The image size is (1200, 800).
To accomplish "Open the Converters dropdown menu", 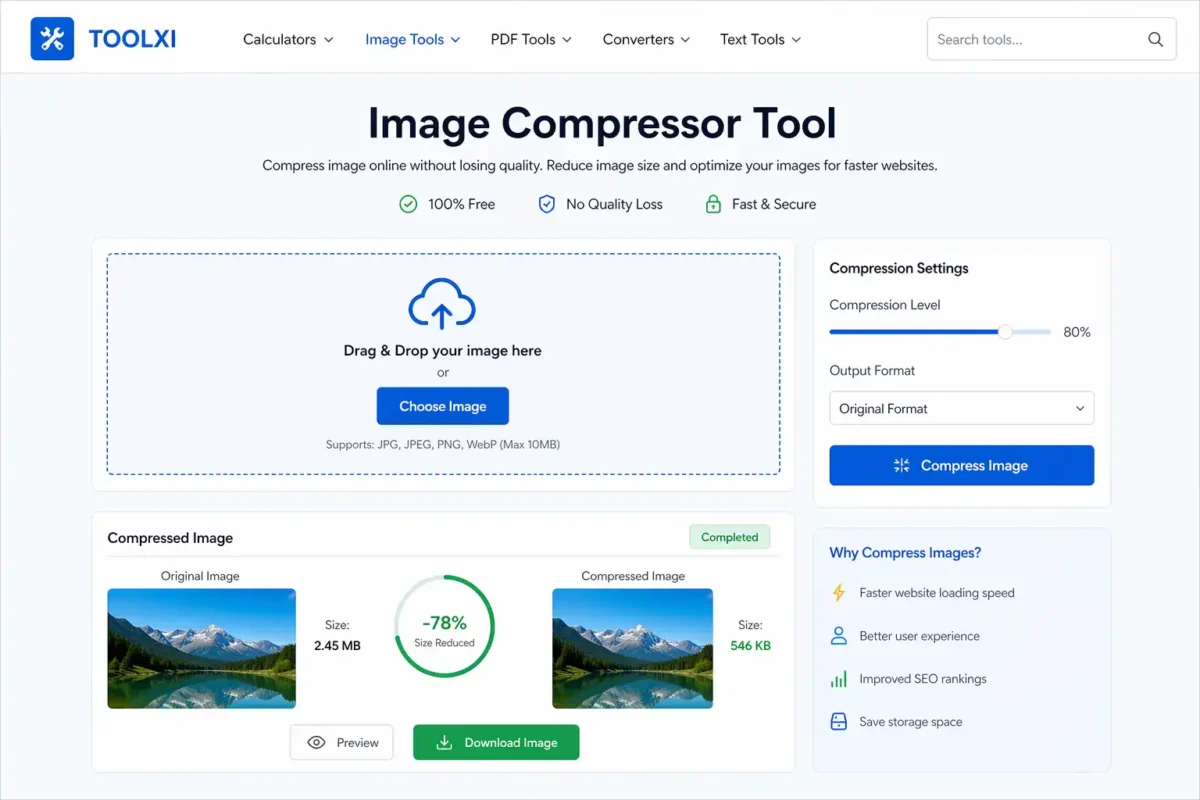I will click(x=646, y=40).
